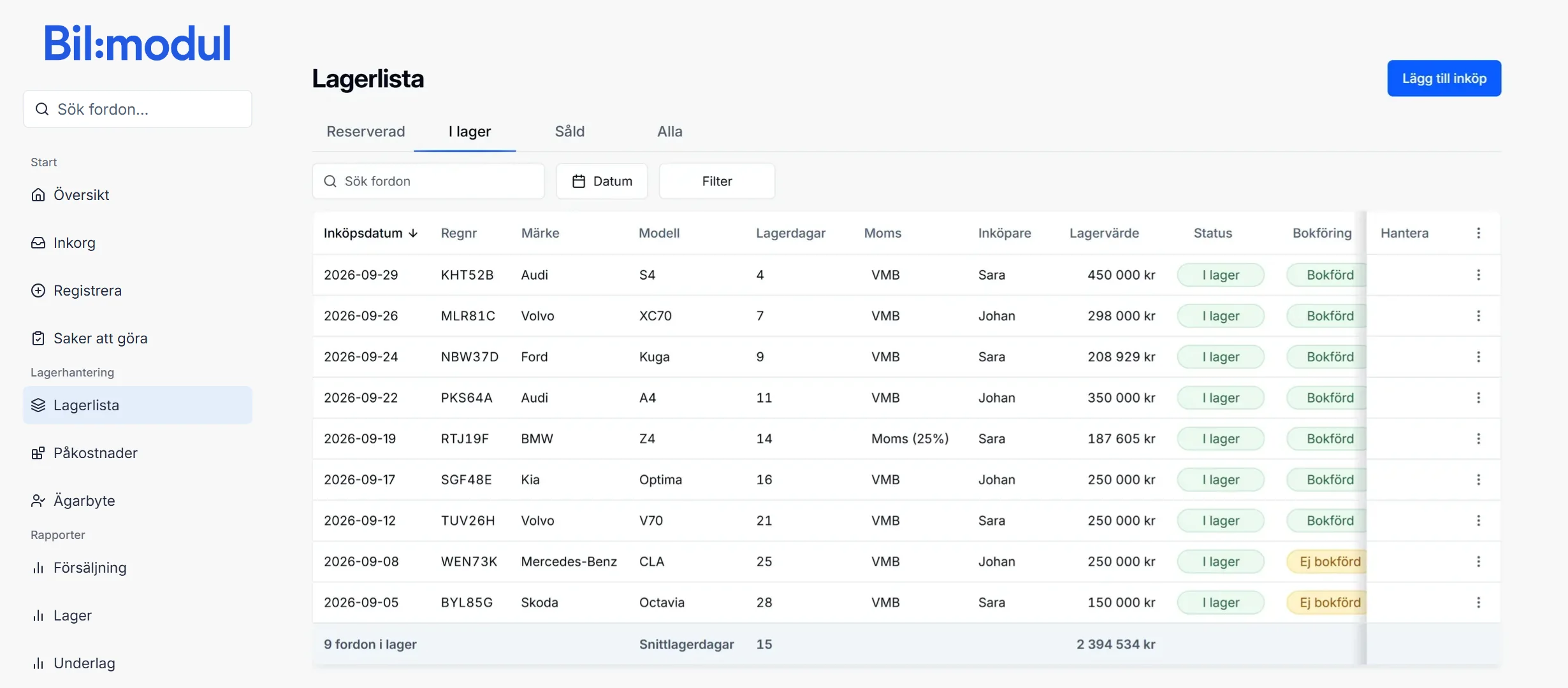The image size is (1568, 688).
Task: Open actions menu for PKS64A row
Action: click(x=1479, y=398)
